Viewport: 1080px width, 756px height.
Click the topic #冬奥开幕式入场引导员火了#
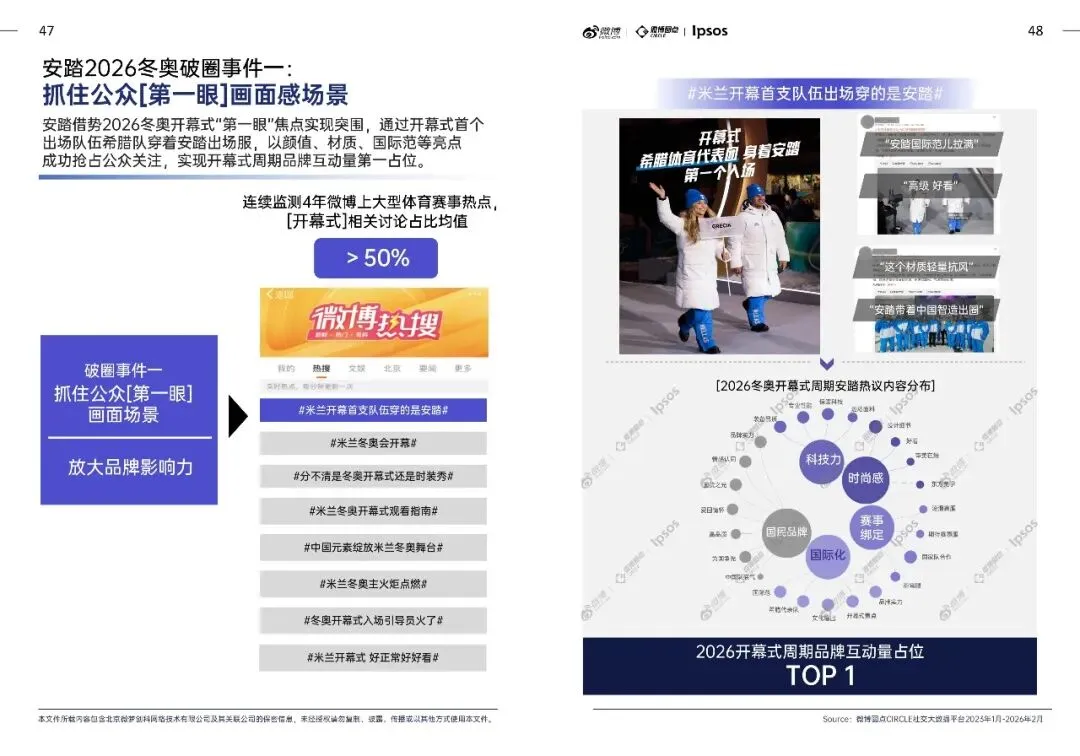coord(373,620)
